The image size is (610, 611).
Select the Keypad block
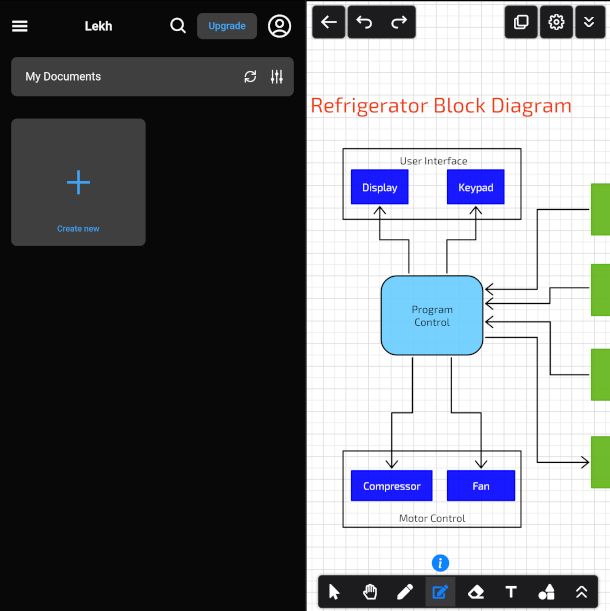476,187
